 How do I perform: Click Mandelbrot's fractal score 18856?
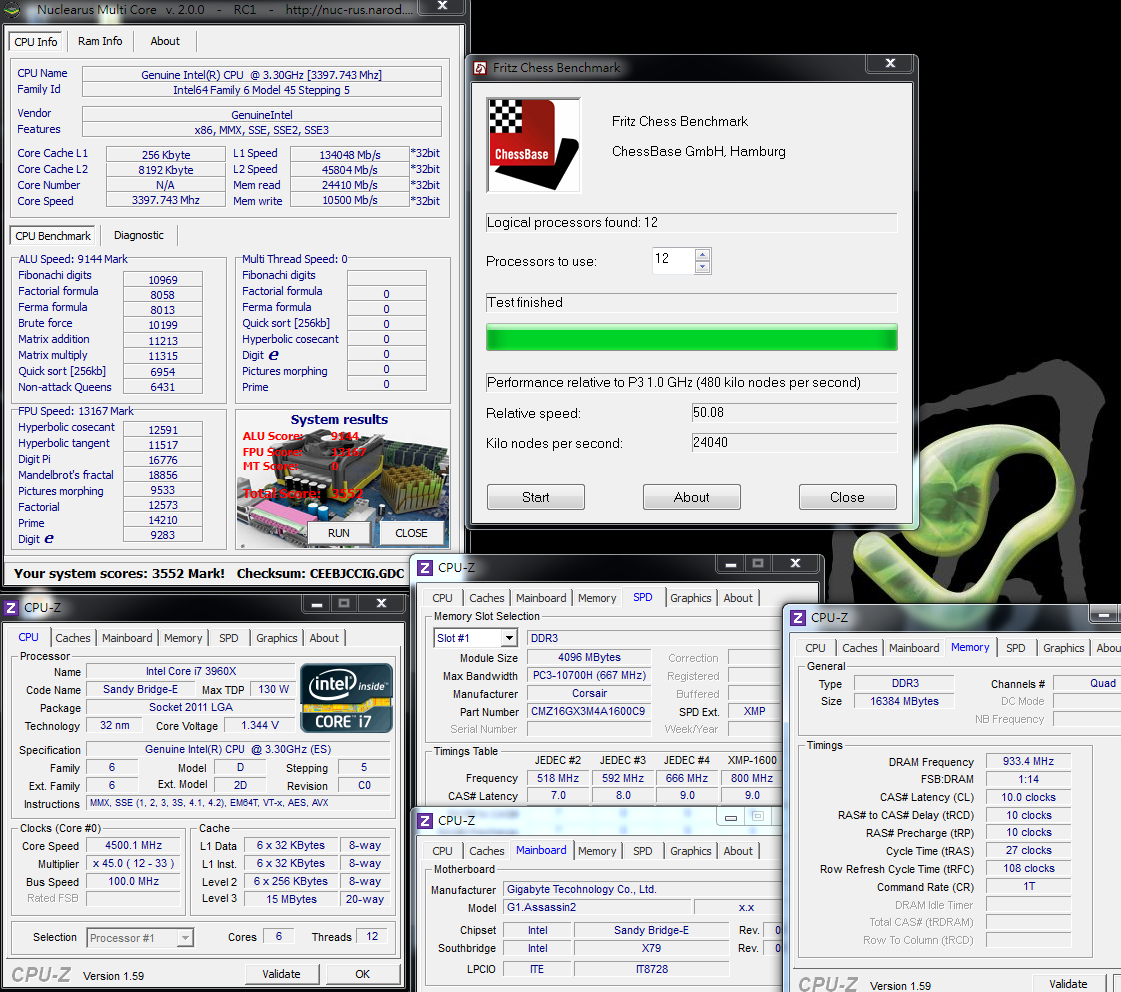(163, 475)
